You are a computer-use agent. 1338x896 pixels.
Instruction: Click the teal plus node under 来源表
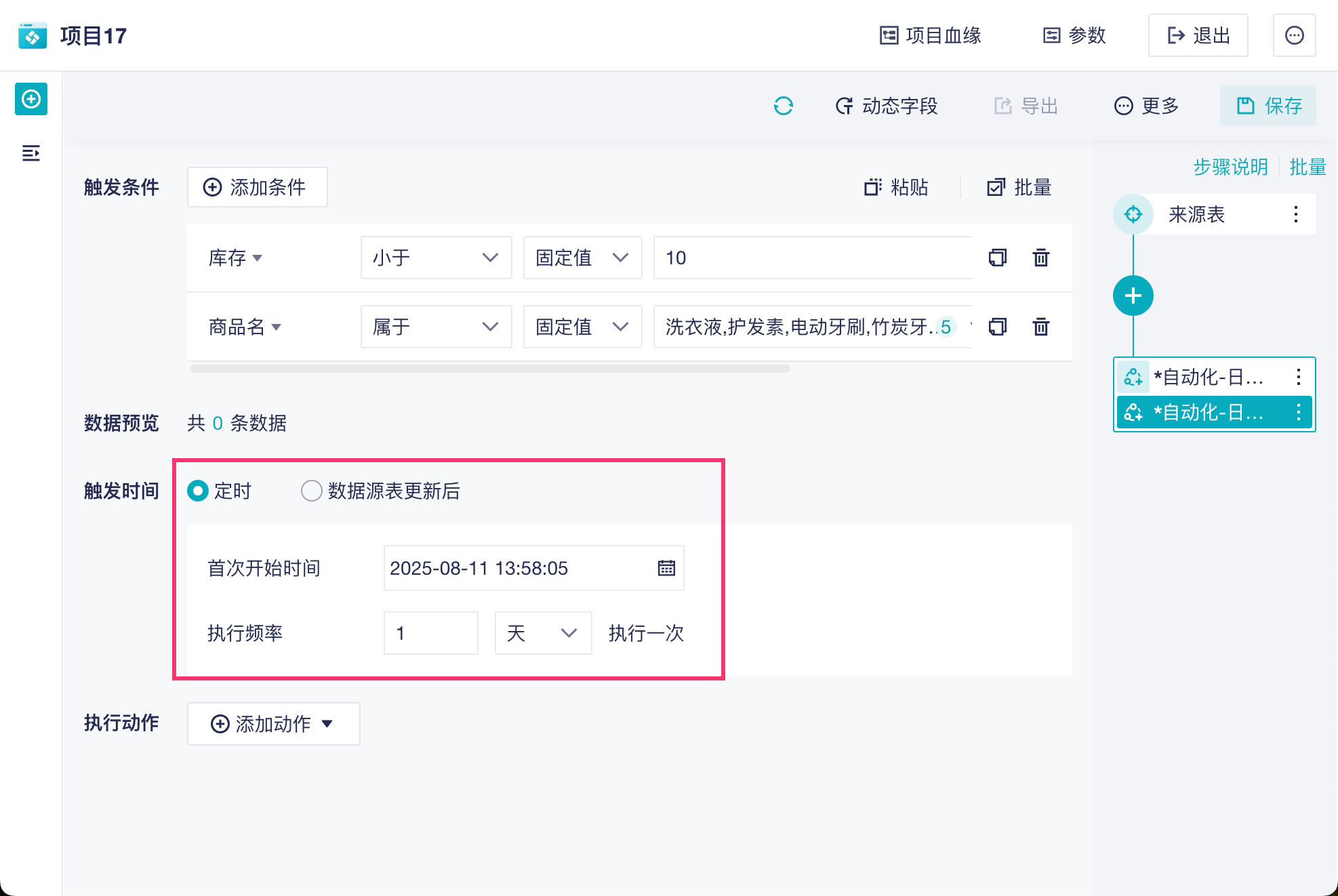(1133, 296)
